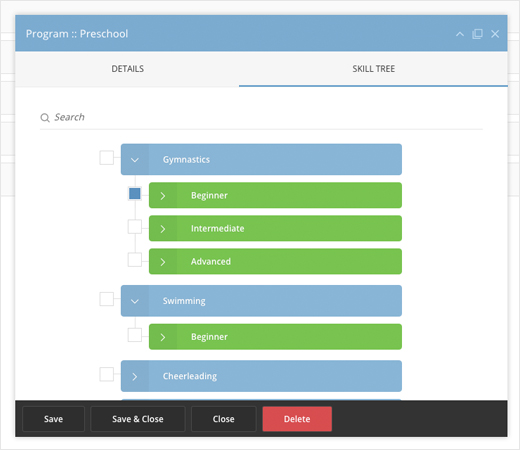Close the Program Preschool dialog via X icon

[x=495, y=34]
